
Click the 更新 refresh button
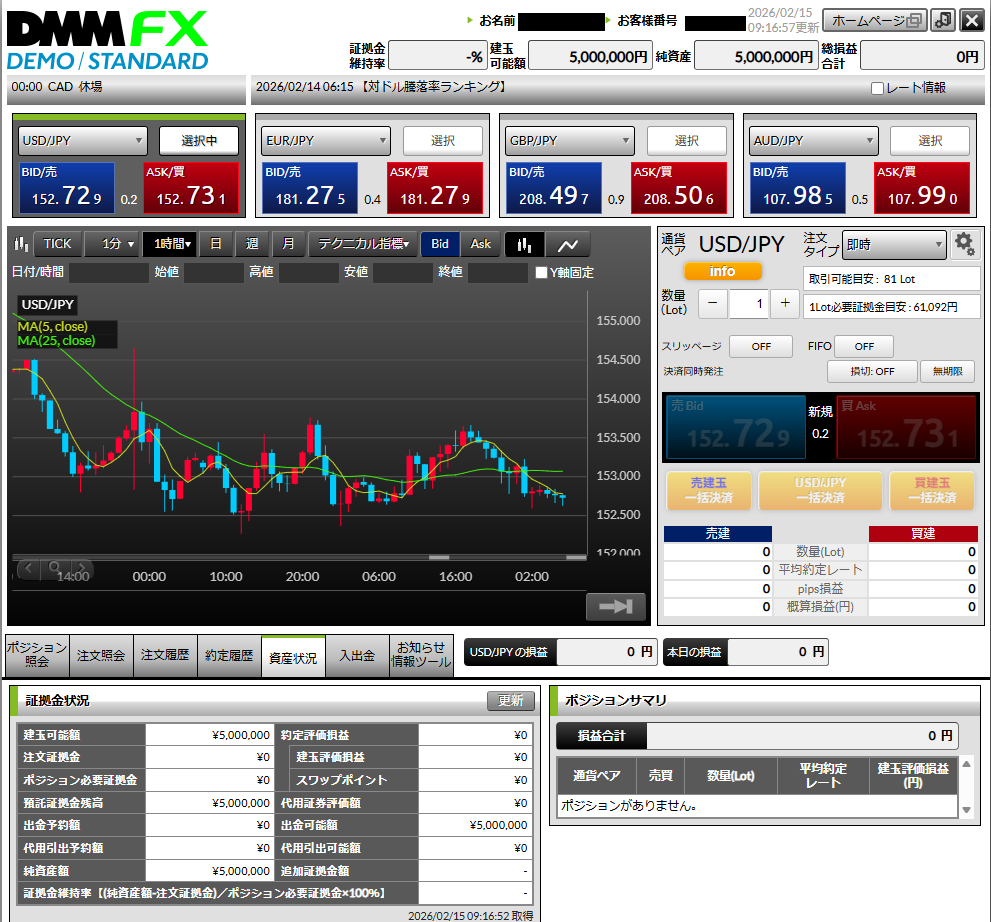pyautogui.click(x=510, y=701)
